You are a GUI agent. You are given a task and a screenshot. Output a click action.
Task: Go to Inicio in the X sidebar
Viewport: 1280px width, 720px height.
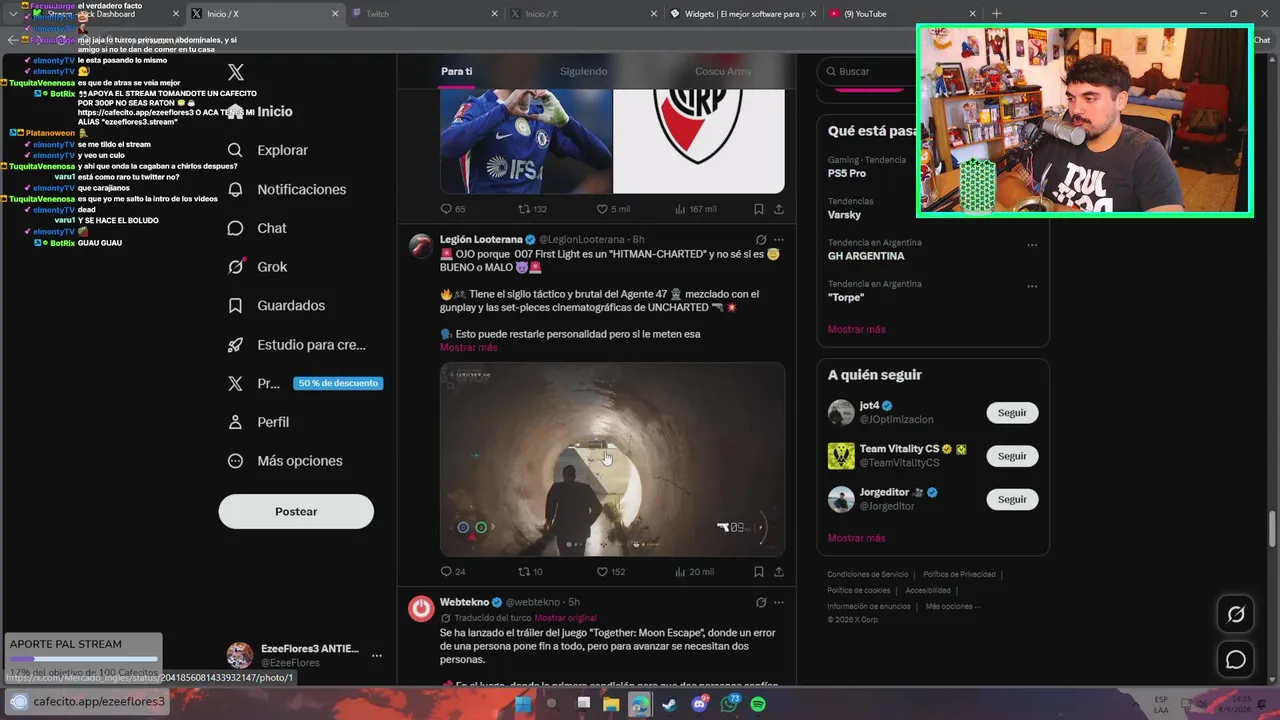pyautogui.click(x=260, y=111)
